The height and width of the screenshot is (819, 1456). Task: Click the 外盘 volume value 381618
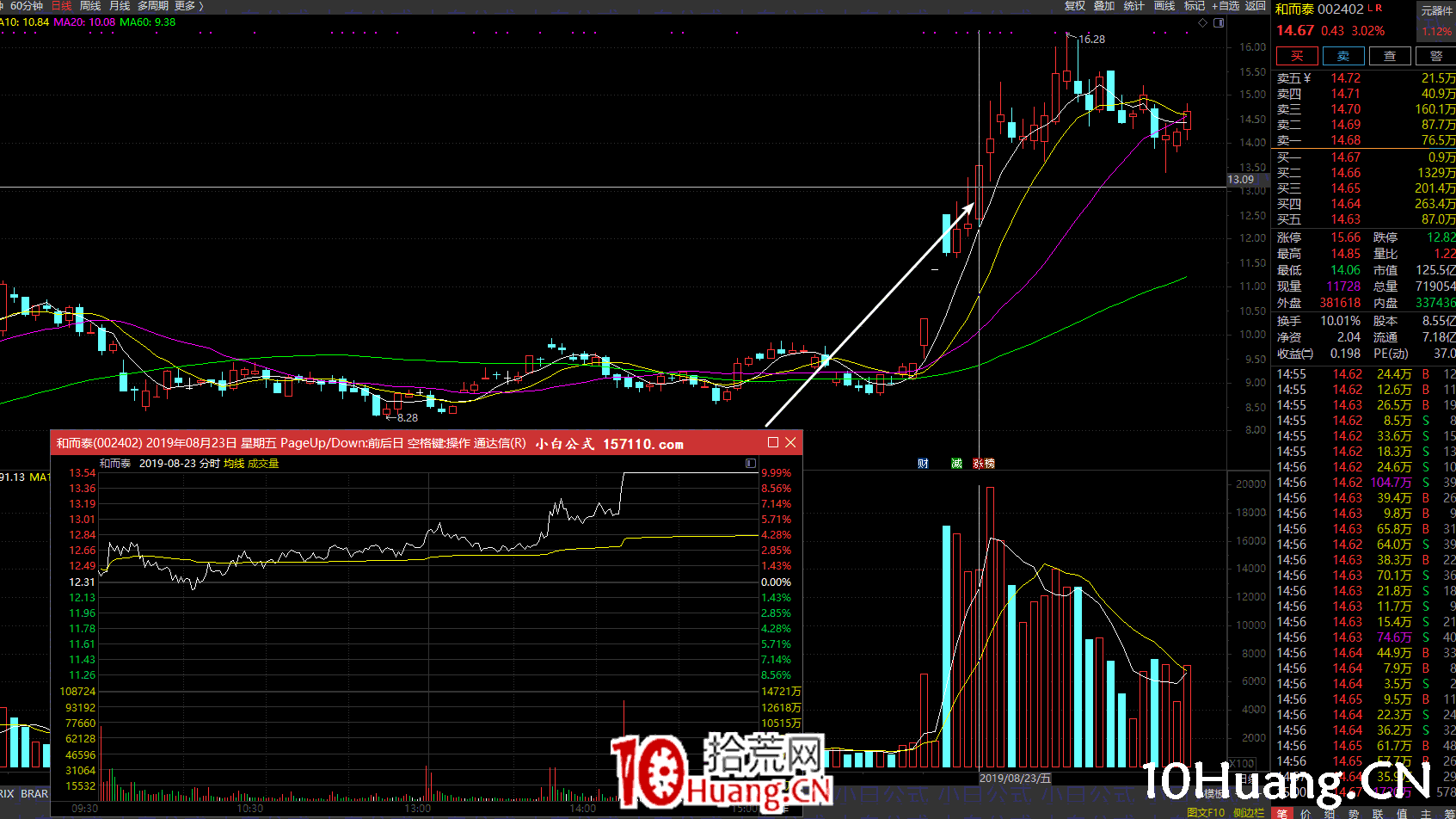[1341, 303]
